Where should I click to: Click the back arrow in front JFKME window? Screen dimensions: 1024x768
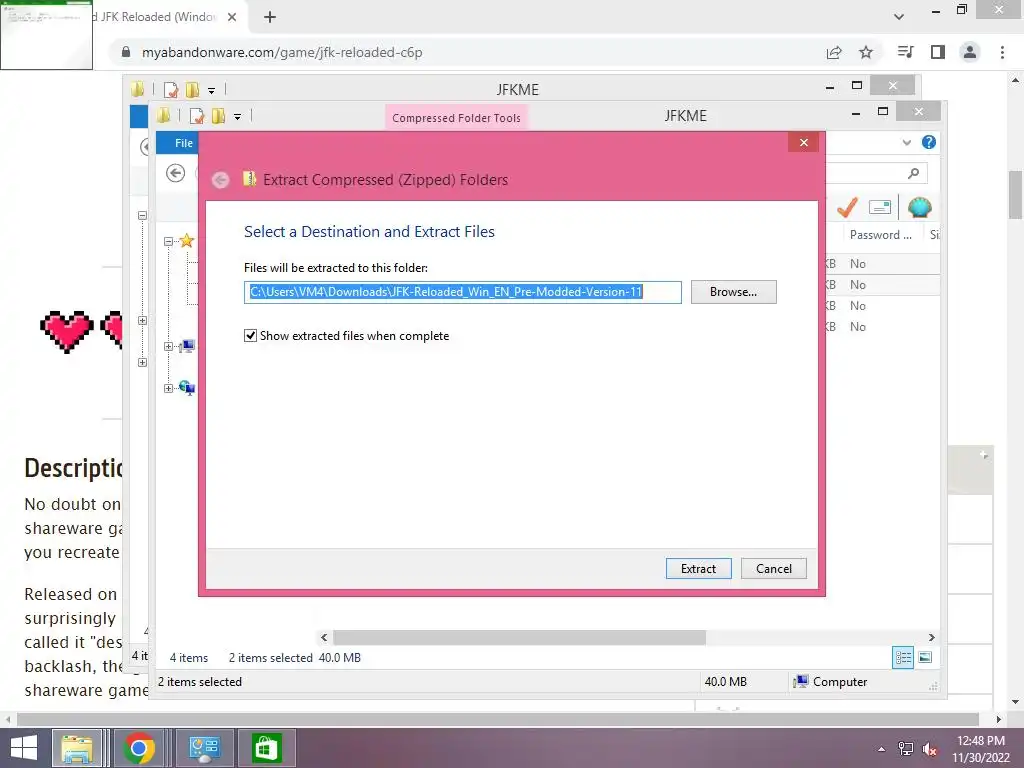coord(175,173)
